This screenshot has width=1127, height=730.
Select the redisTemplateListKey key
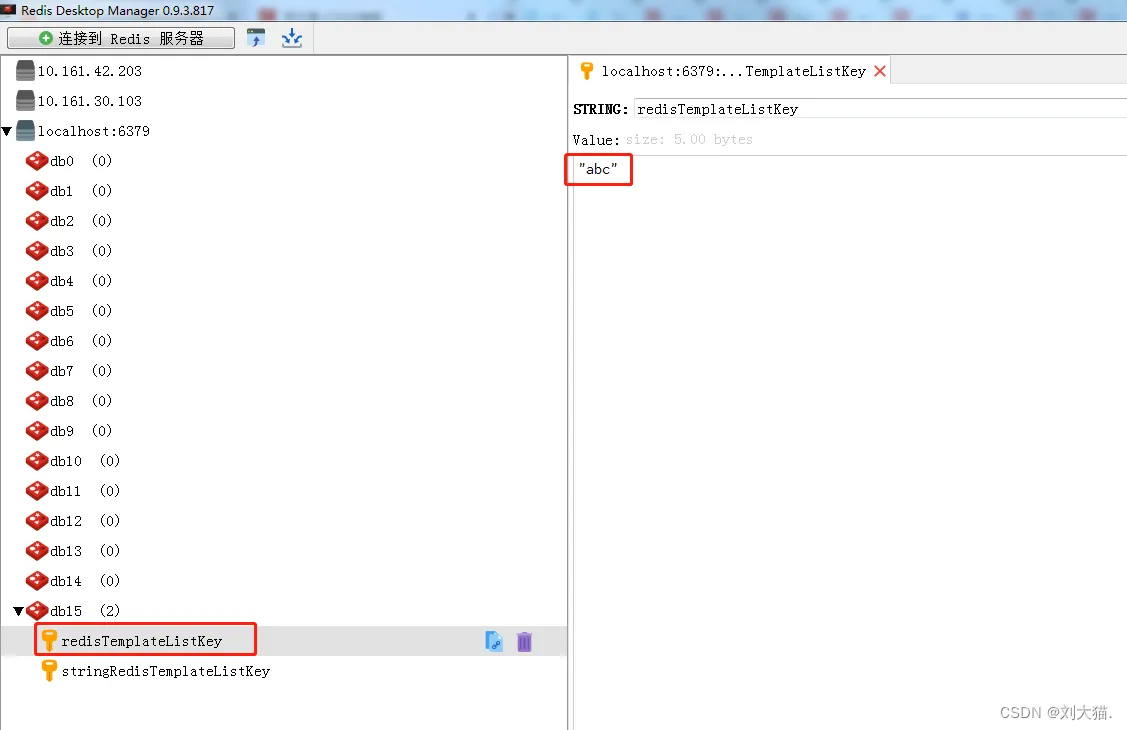[x=142, y=641]
